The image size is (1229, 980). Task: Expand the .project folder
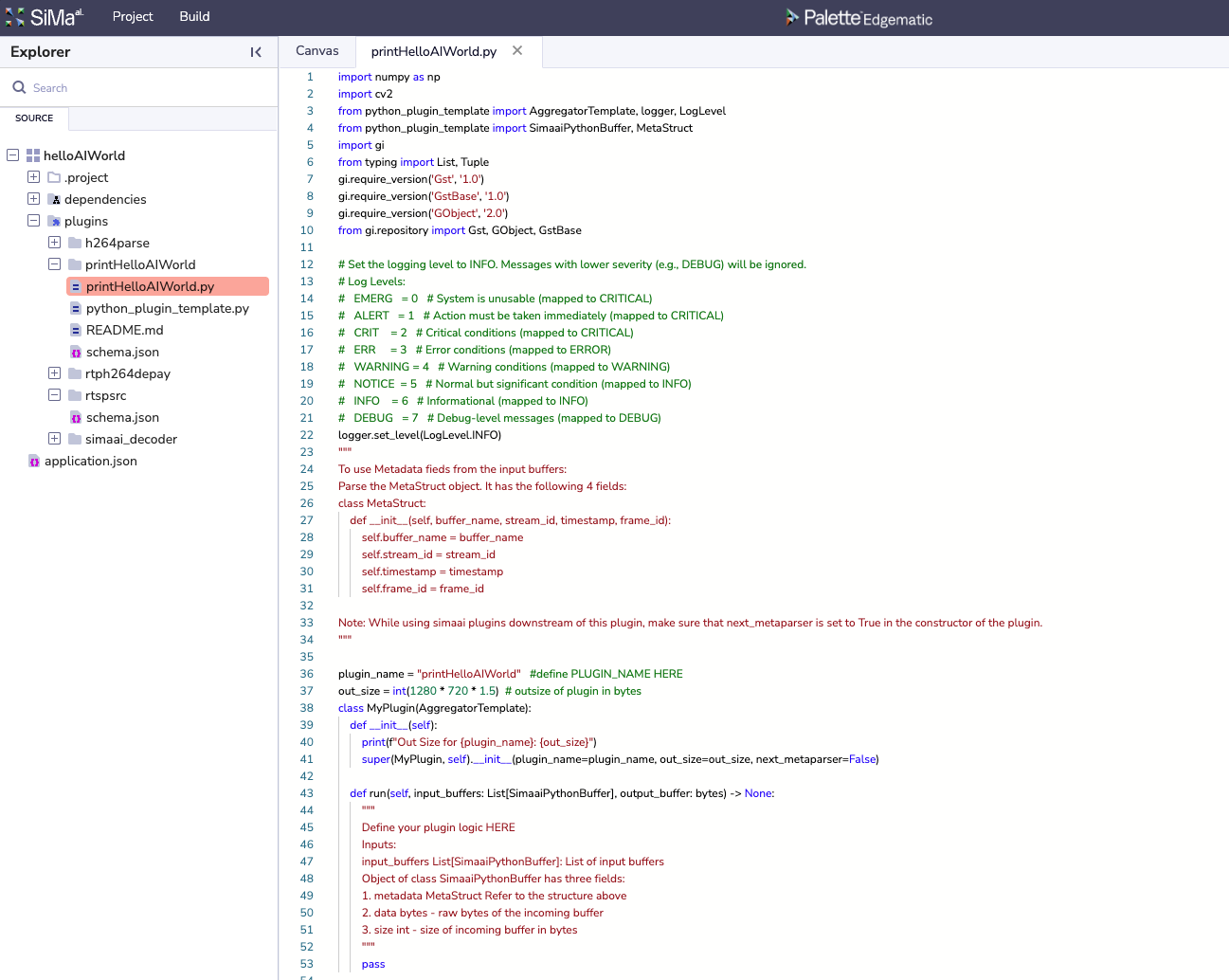(33, 177)
